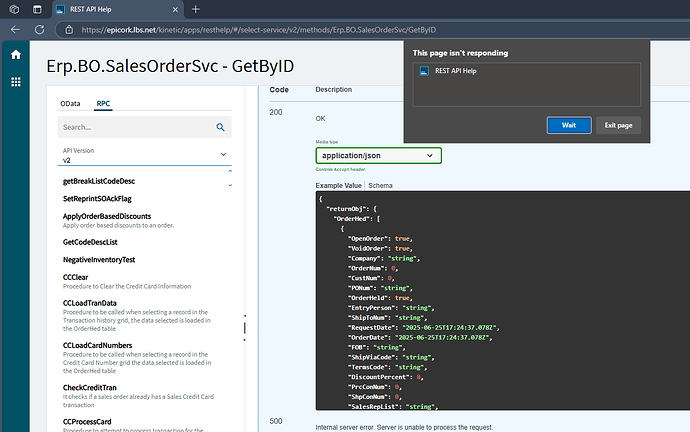Click the Wait button in the dialog
The width and height of the screenshot is (690, 432).
pos(569,125)
